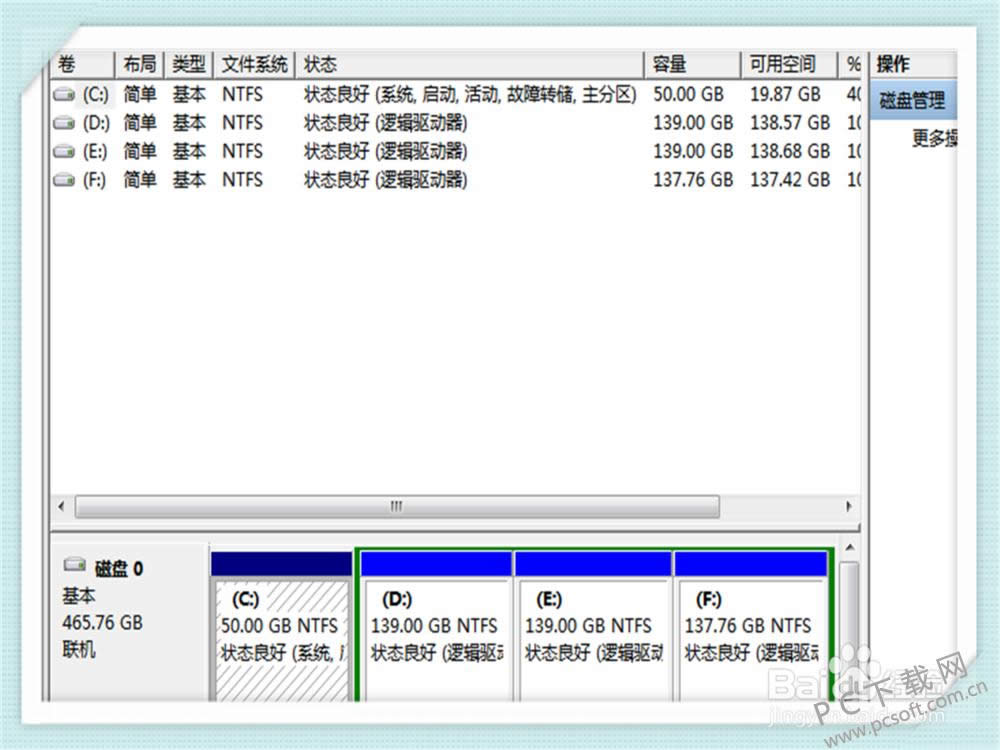Open 更多操作 in the actions pane
Image resolution: width=1000 pixels, height=750 pixels.
coord(934,139)
